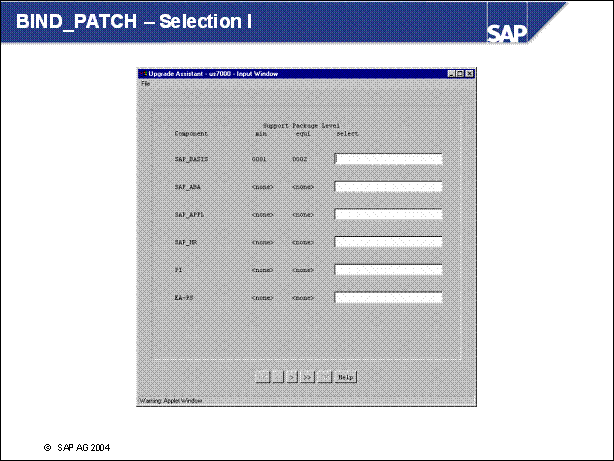Click the Upgrade Assistant title bar icon
This screenshot has width=614, height=461.
(143, 74)
